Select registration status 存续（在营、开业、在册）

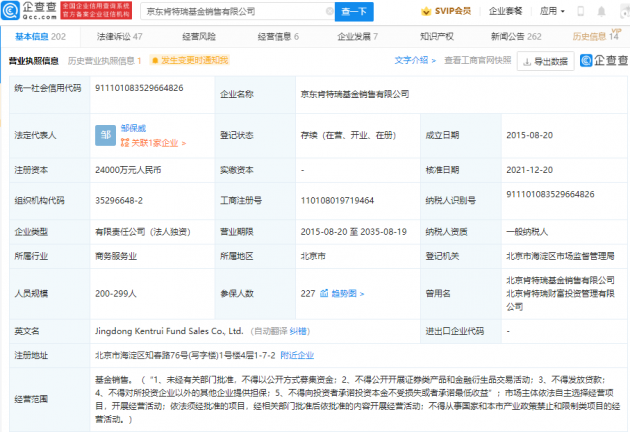coord(348,135)
